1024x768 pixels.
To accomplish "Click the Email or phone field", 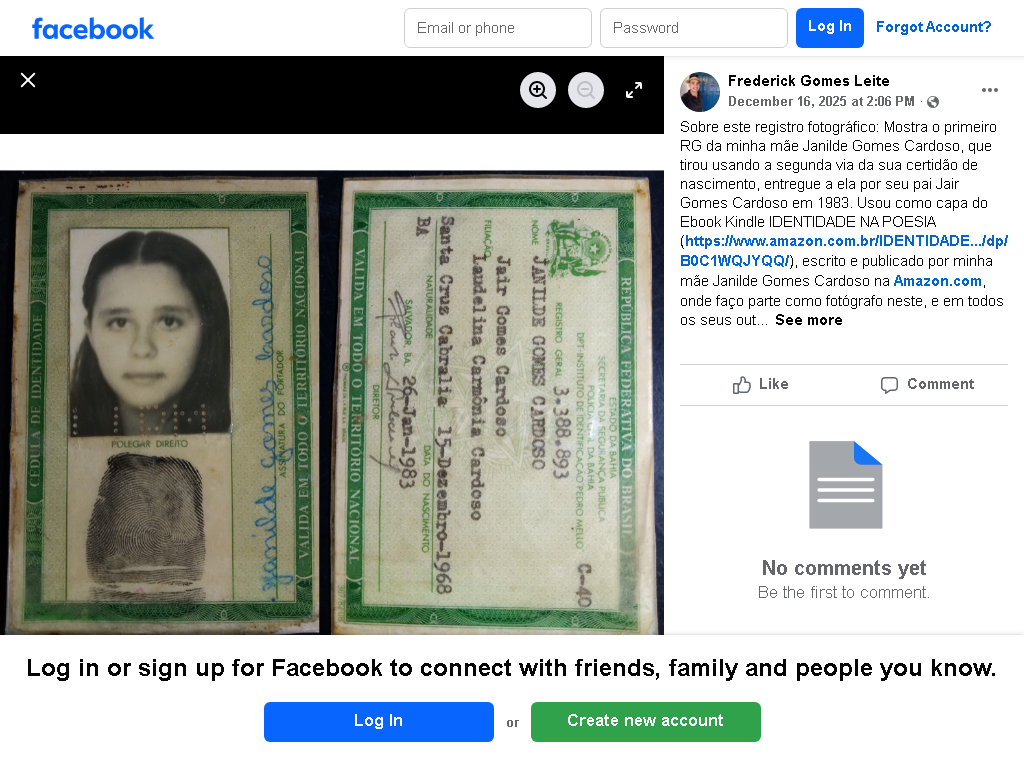I will (x=498, y=28).
